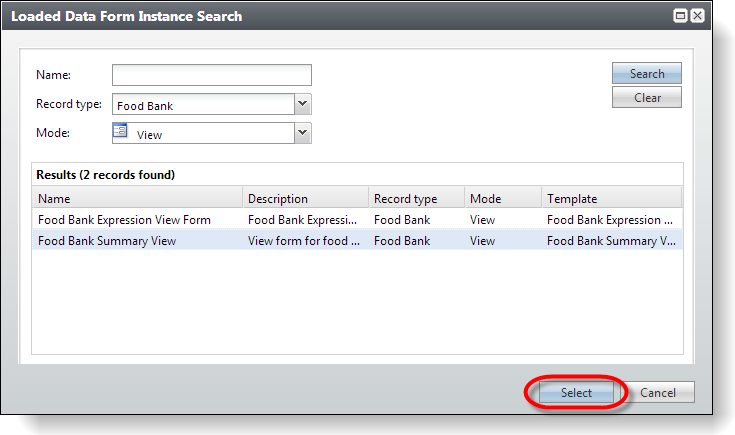Image resolution: width=735 pixels, height=435 pixels.
Task: Click the View mode combo box text
Action: 149,135
